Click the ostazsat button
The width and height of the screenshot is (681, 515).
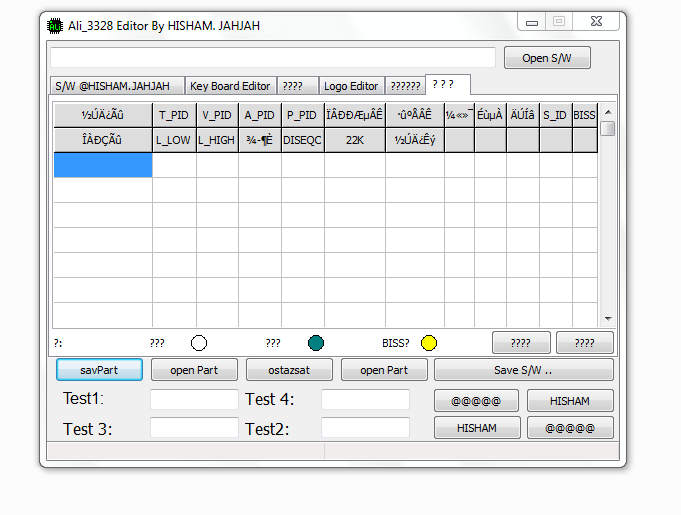(x=289, y=370)
